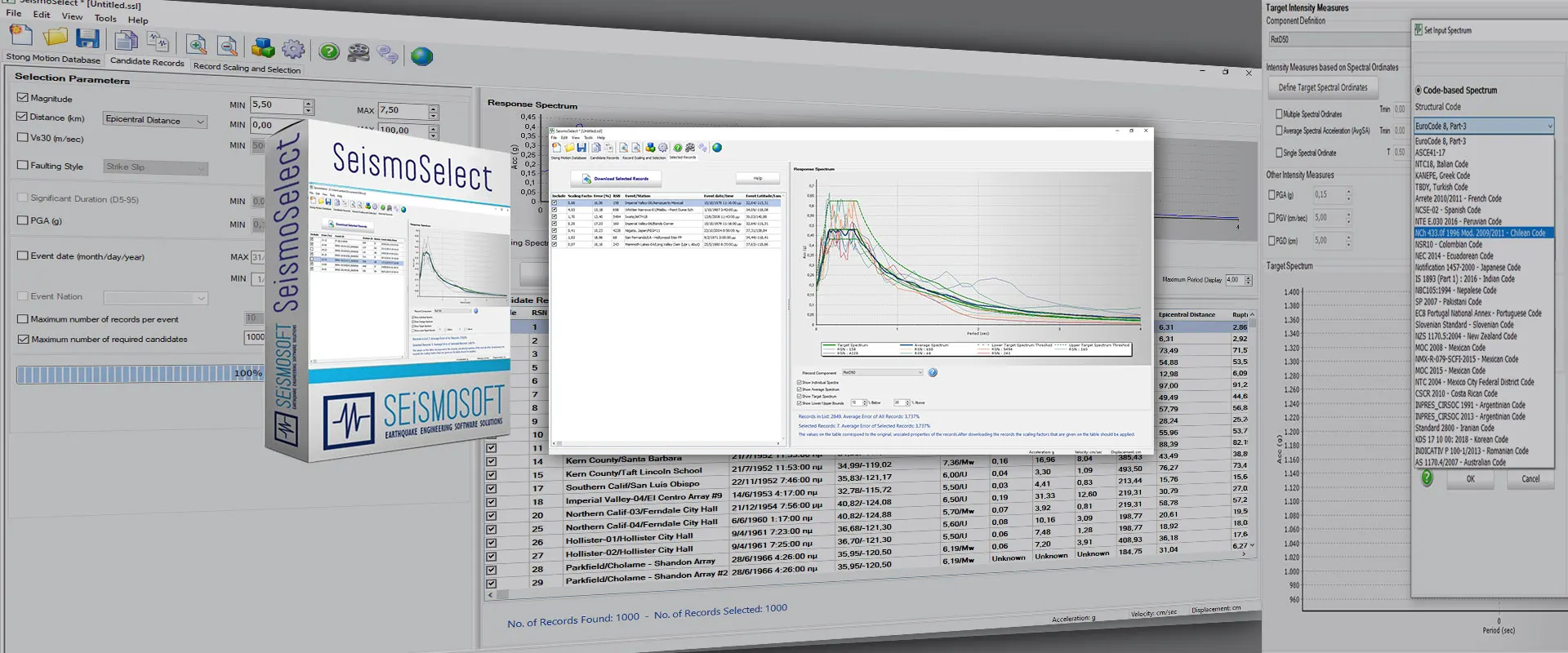Select the Code-based Spectrum radio button

tap(1419, 91)
